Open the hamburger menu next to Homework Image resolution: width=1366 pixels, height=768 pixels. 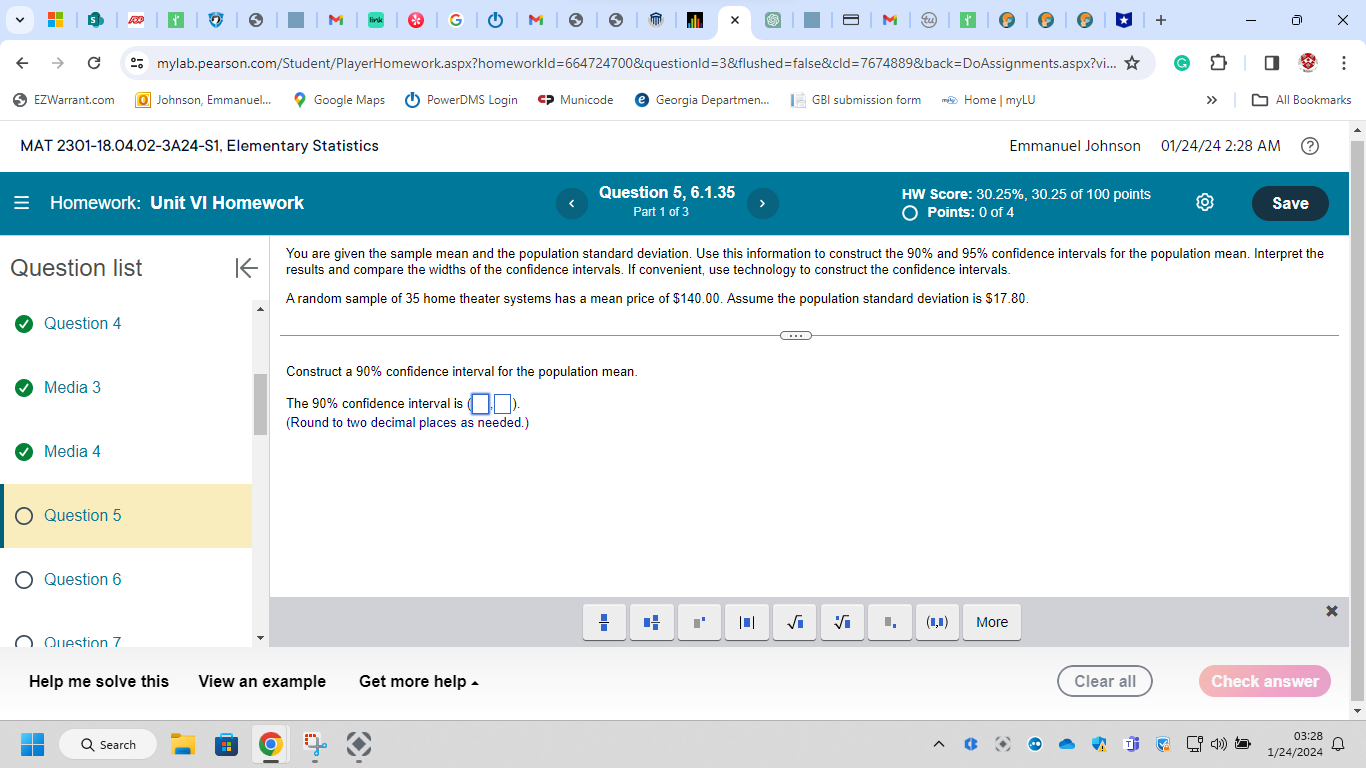[21, 202]
